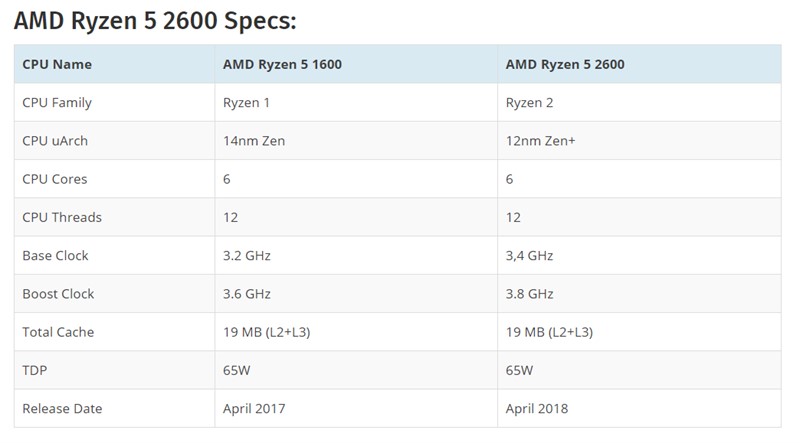This screenshot has width=800, height=443.
Task: Click the TDP row label
Action: point(35,371)
